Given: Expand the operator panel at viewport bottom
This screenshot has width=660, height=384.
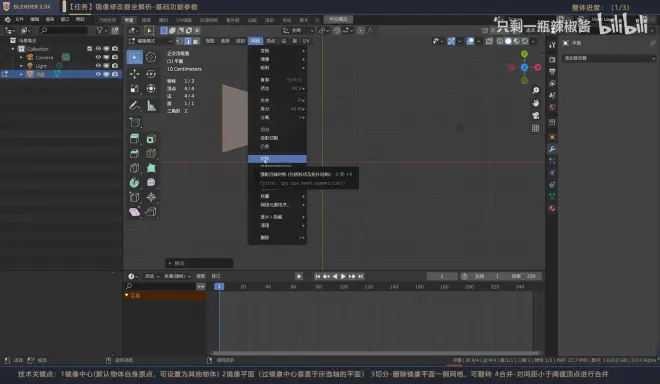Looking at the screenshot, I should [199, 263].
